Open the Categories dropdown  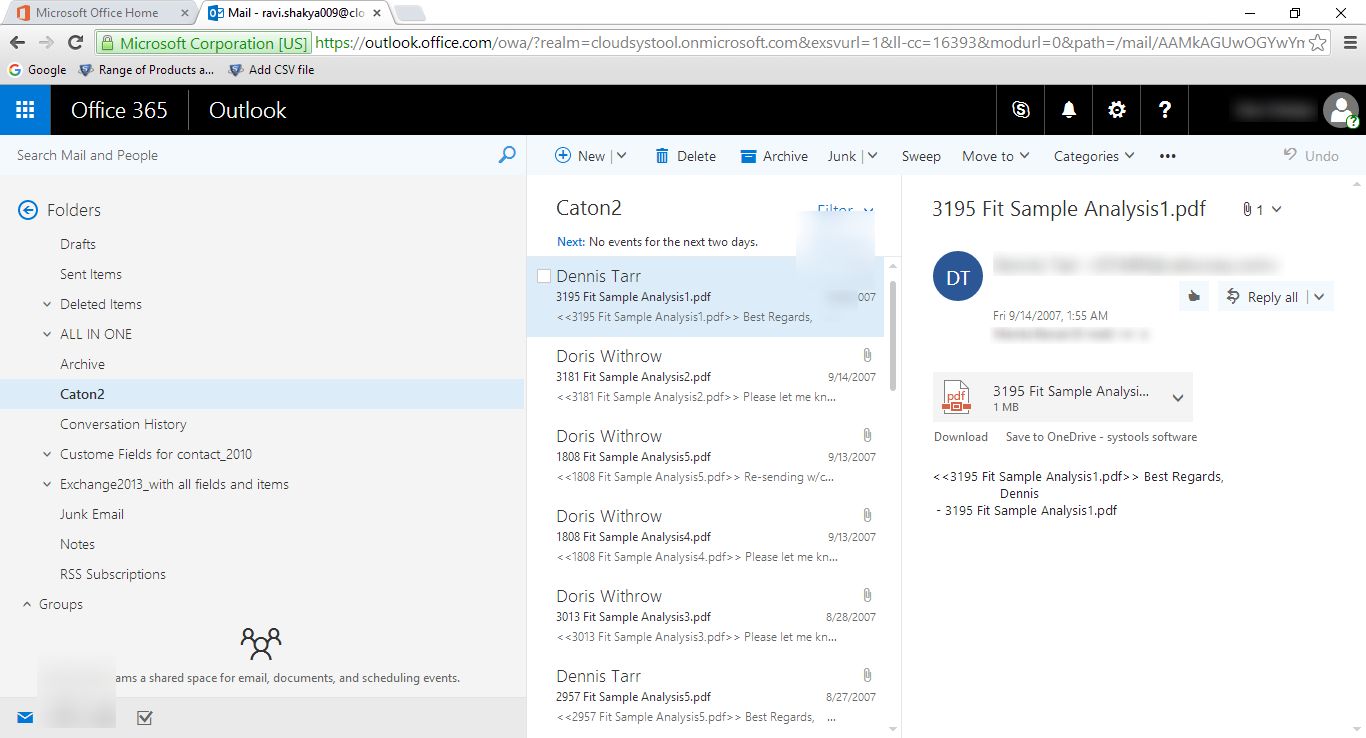(x=1094, y=156)
